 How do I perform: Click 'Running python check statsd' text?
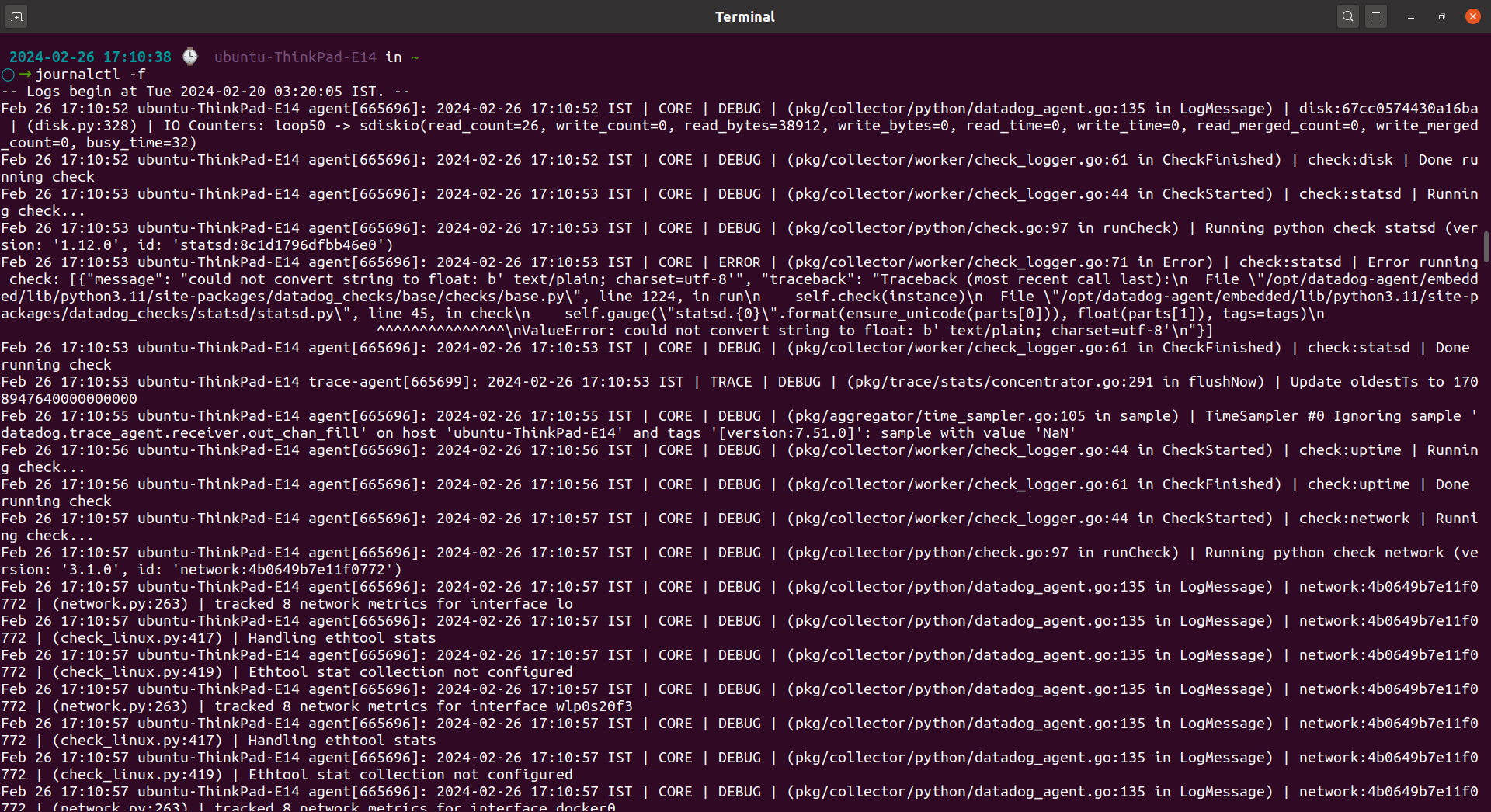click(x=1320, y=228)
